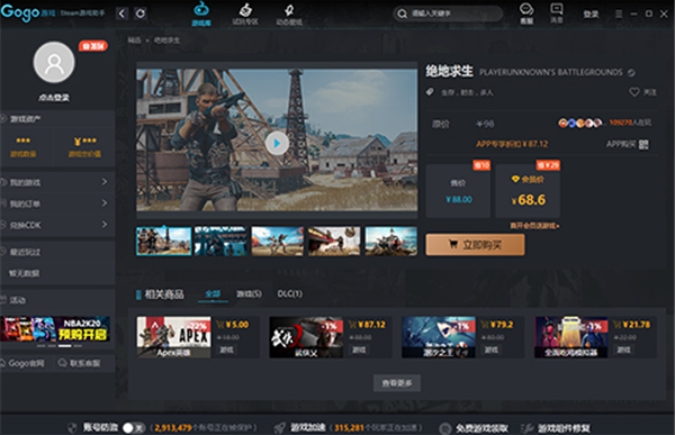
Task: Click the orange Buy Now button
Action: pos(475,245)
